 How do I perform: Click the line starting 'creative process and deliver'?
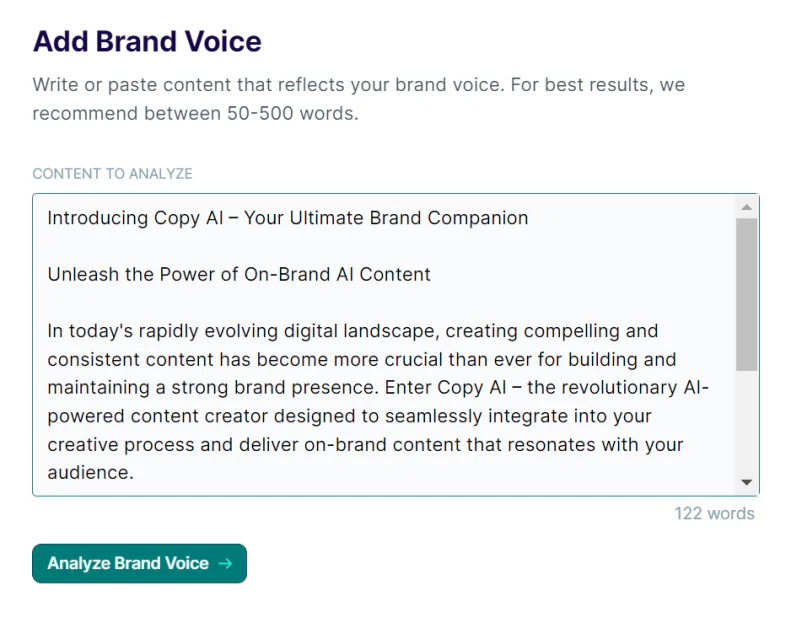click(x=365, y=444)
